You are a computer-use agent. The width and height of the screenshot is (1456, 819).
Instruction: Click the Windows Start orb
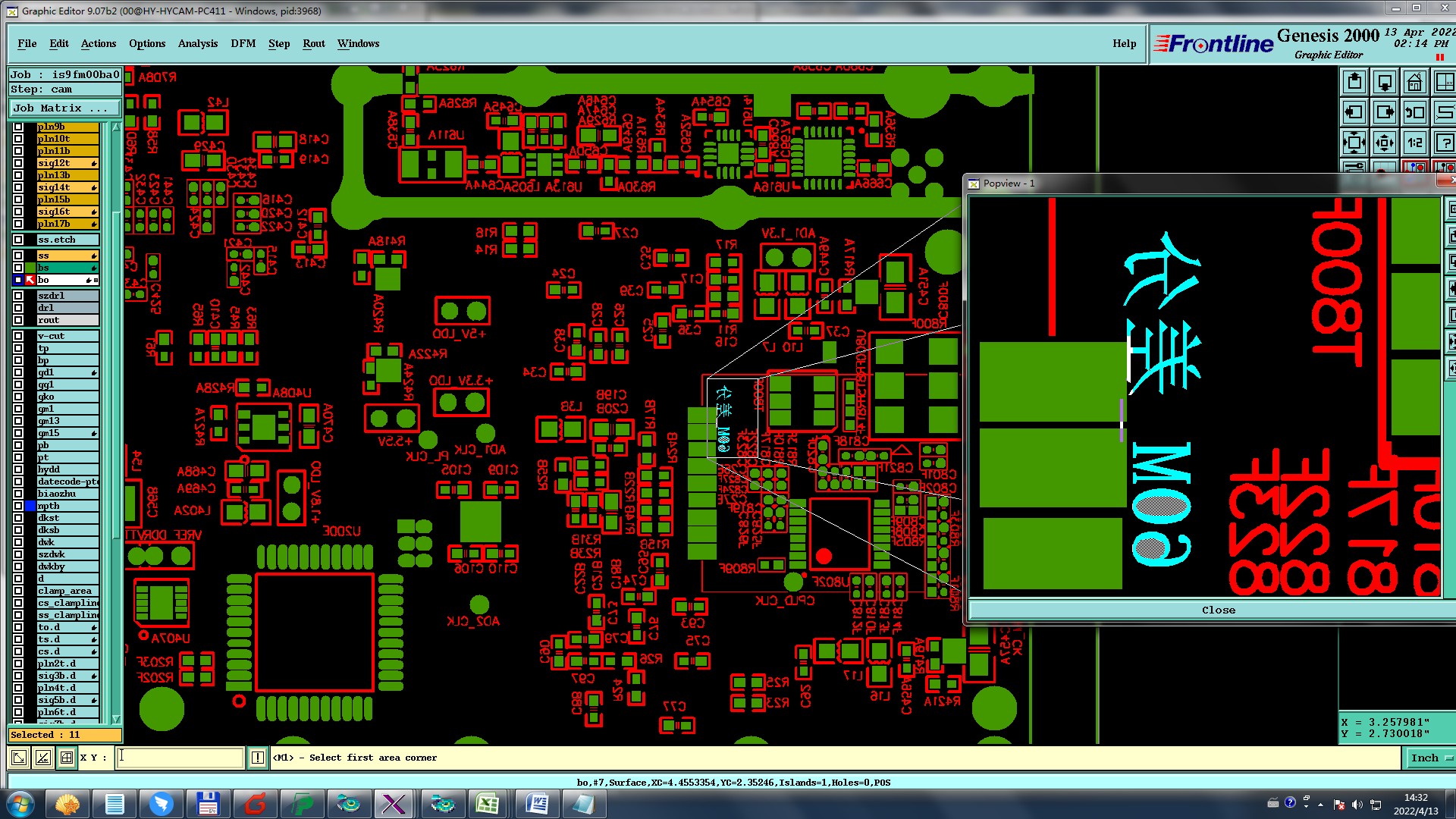point(20,804)
